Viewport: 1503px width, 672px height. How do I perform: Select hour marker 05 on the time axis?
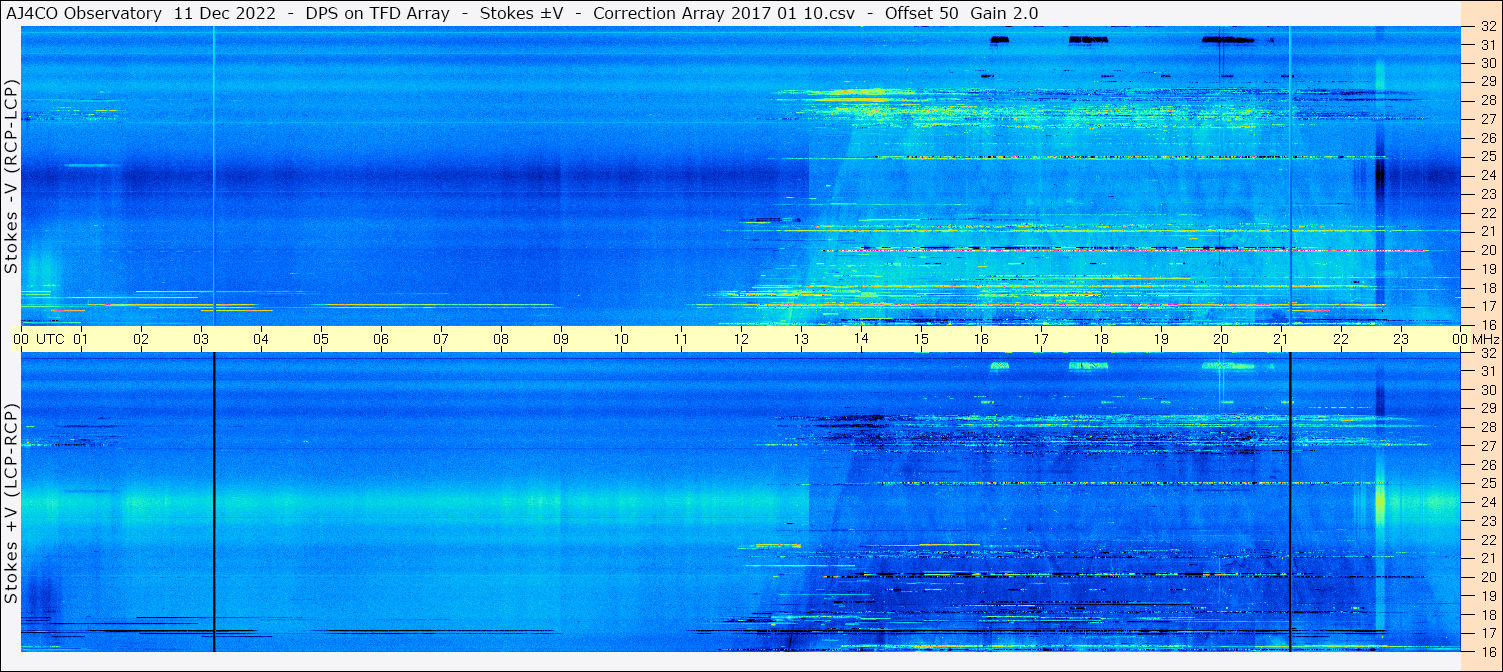pyautogui.click(x=321, y=339)
